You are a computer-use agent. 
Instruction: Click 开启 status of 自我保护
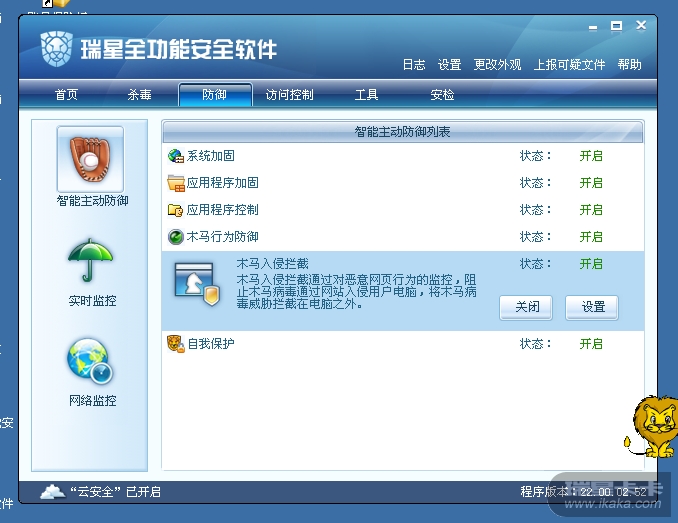591,344
